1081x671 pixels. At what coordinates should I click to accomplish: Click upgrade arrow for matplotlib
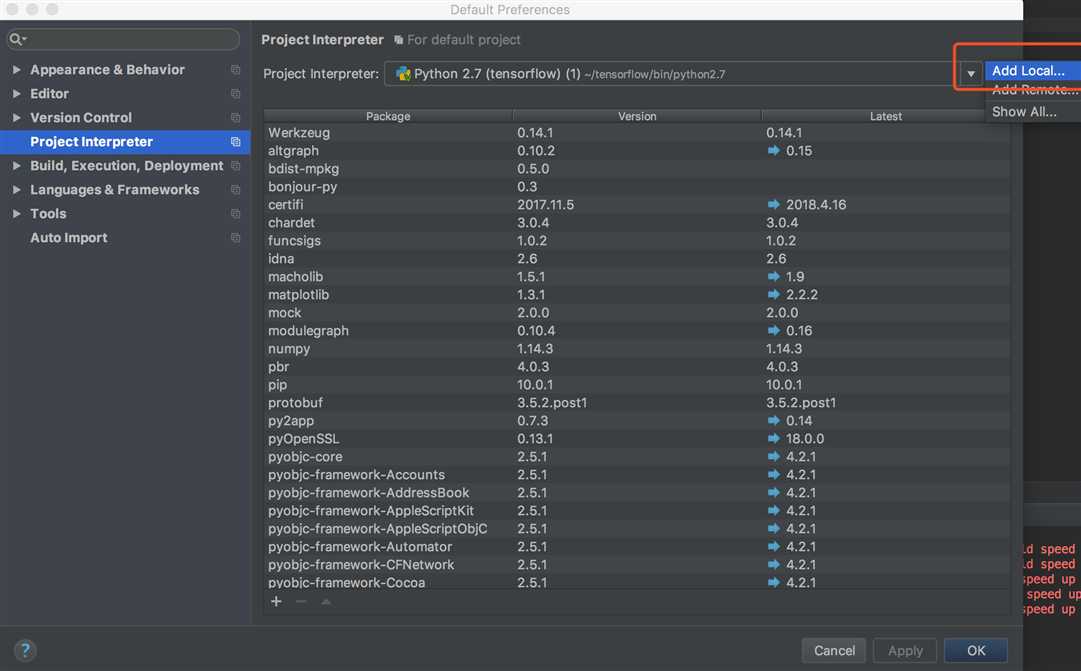click(x=774, y=294)
